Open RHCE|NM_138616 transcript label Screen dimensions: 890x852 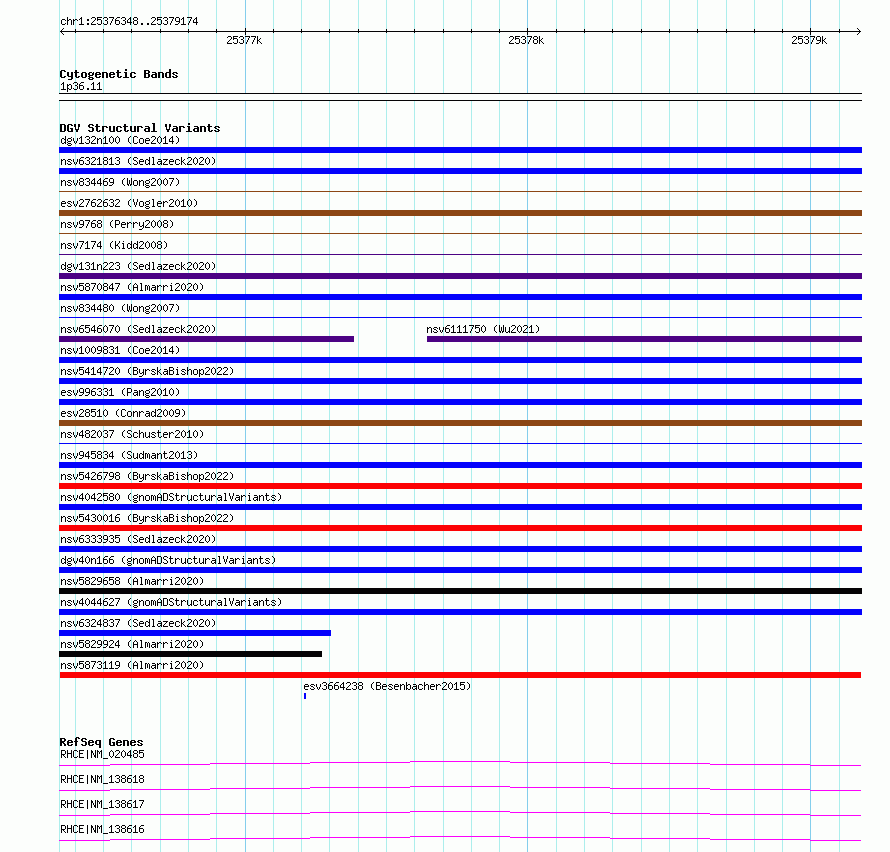[102, 829]
